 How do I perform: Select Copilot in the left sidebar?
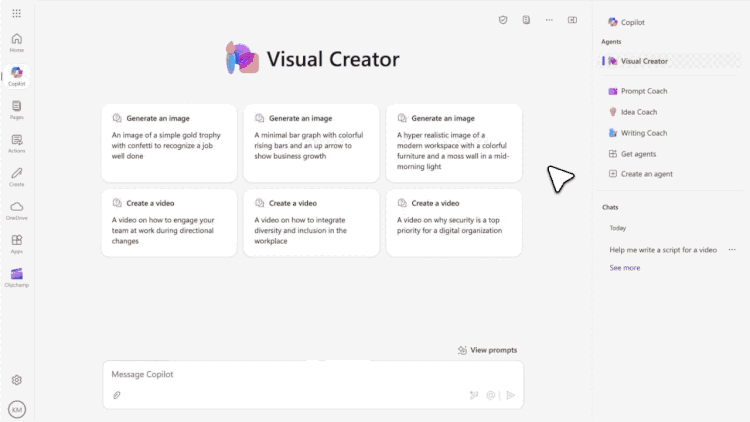click(17, 76)
